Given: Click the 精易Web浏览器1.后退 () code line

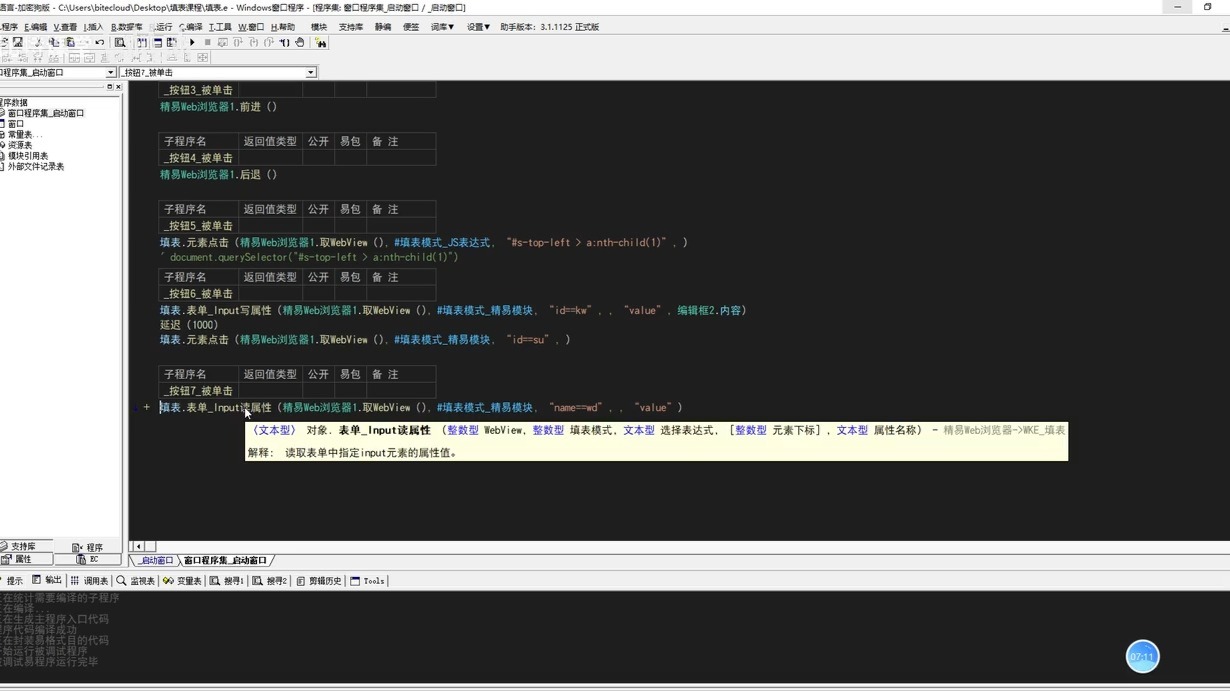Looking at the screenshot, I should 218,174.
